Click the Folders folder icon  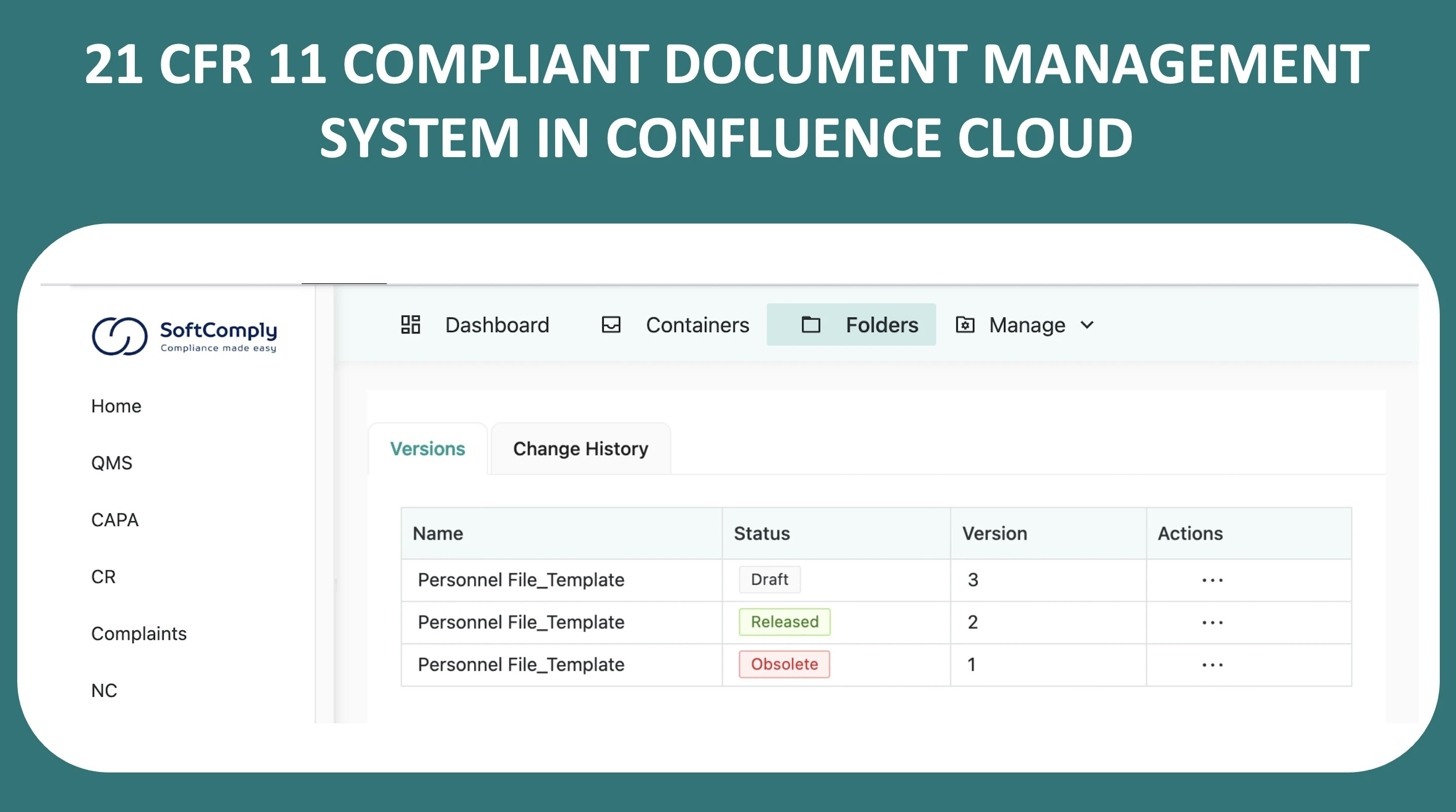(811, 325)
